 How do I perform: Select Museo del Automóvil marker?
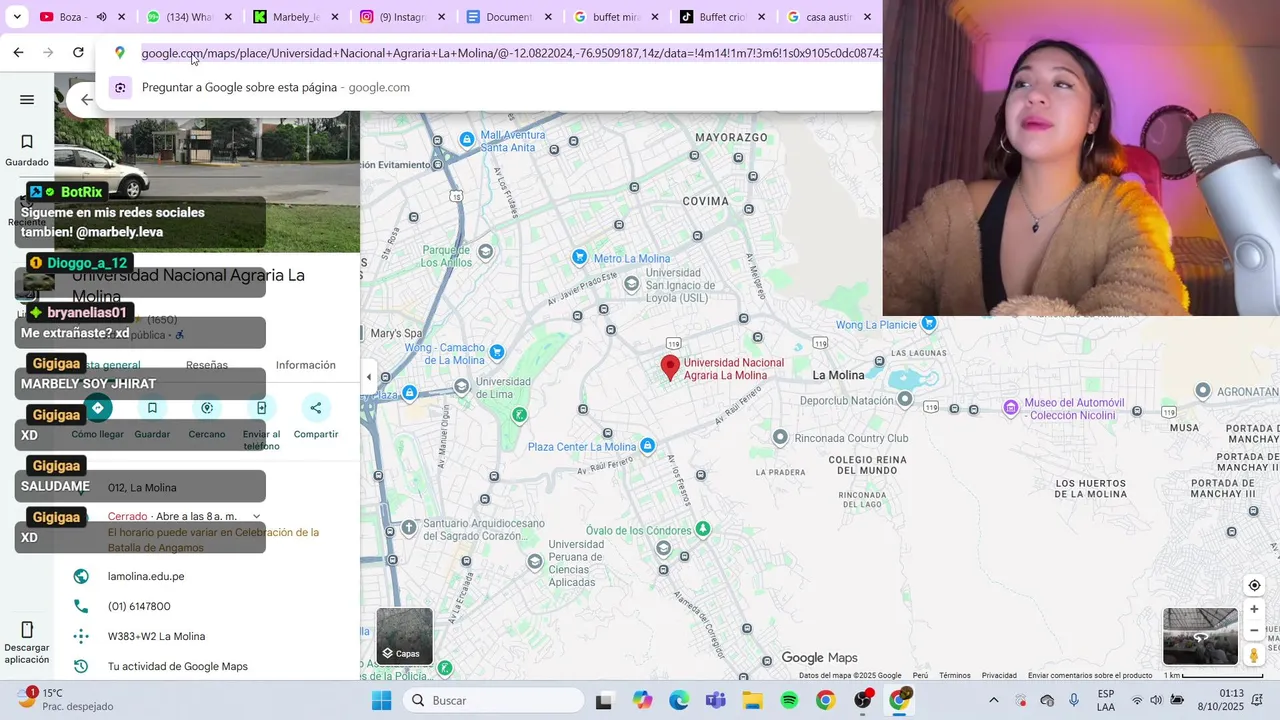pyautogui.click(x=1011, y=407)
